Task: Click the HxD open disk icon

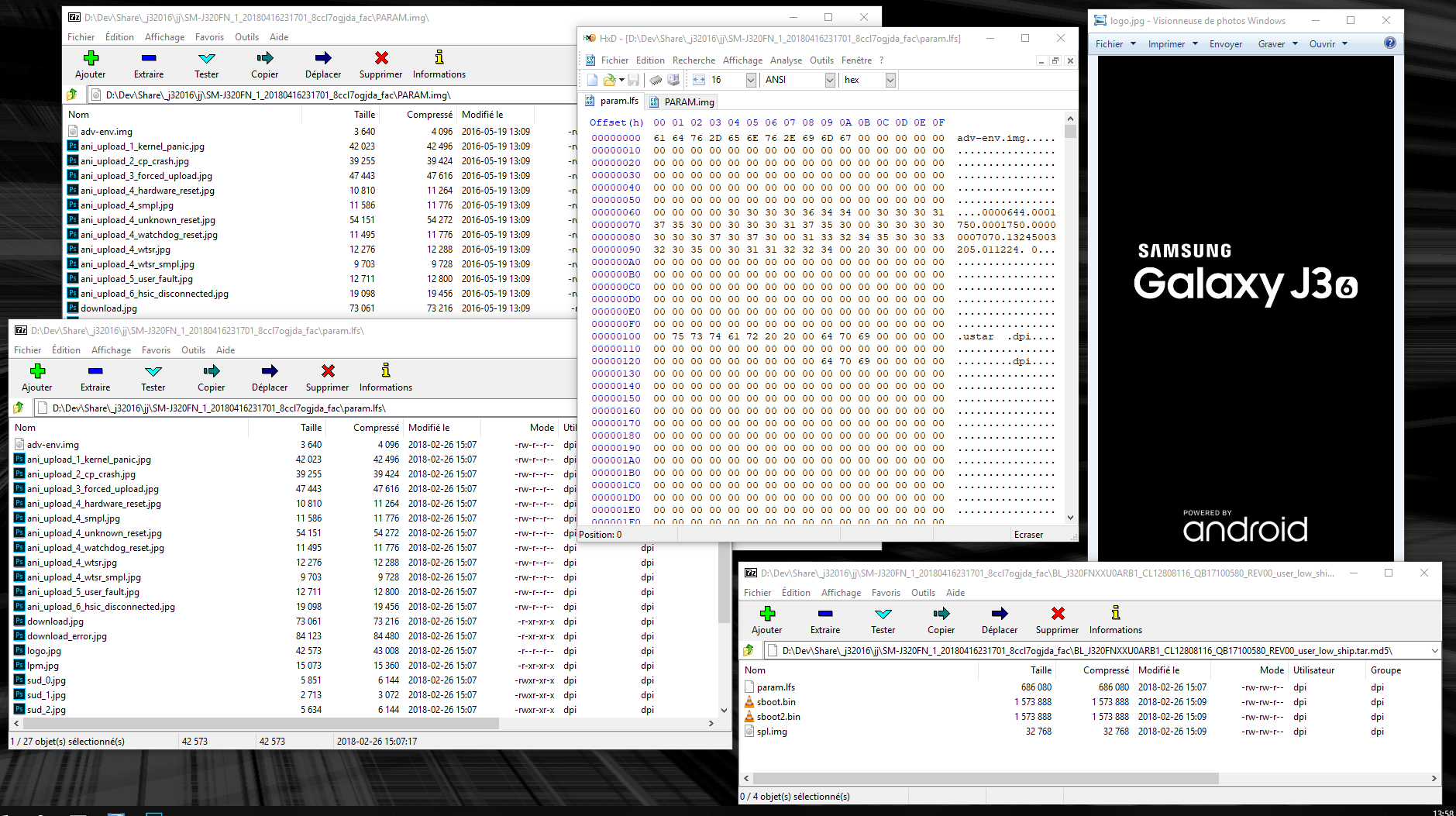Action: [673, 80]
